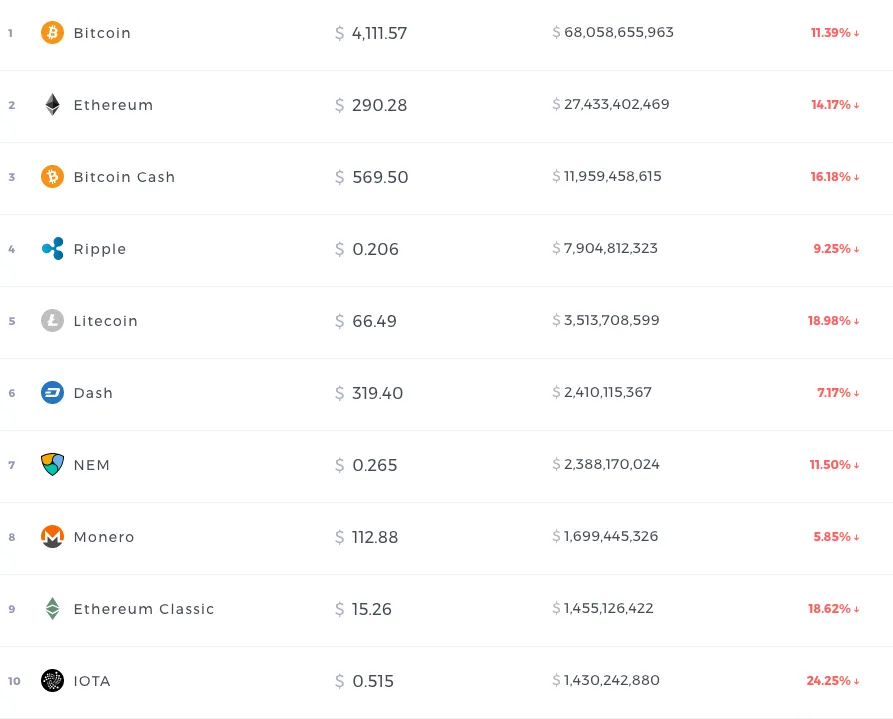
Task: Click the Ethereum Classic green logo icon
Action: tap(52, 609)
